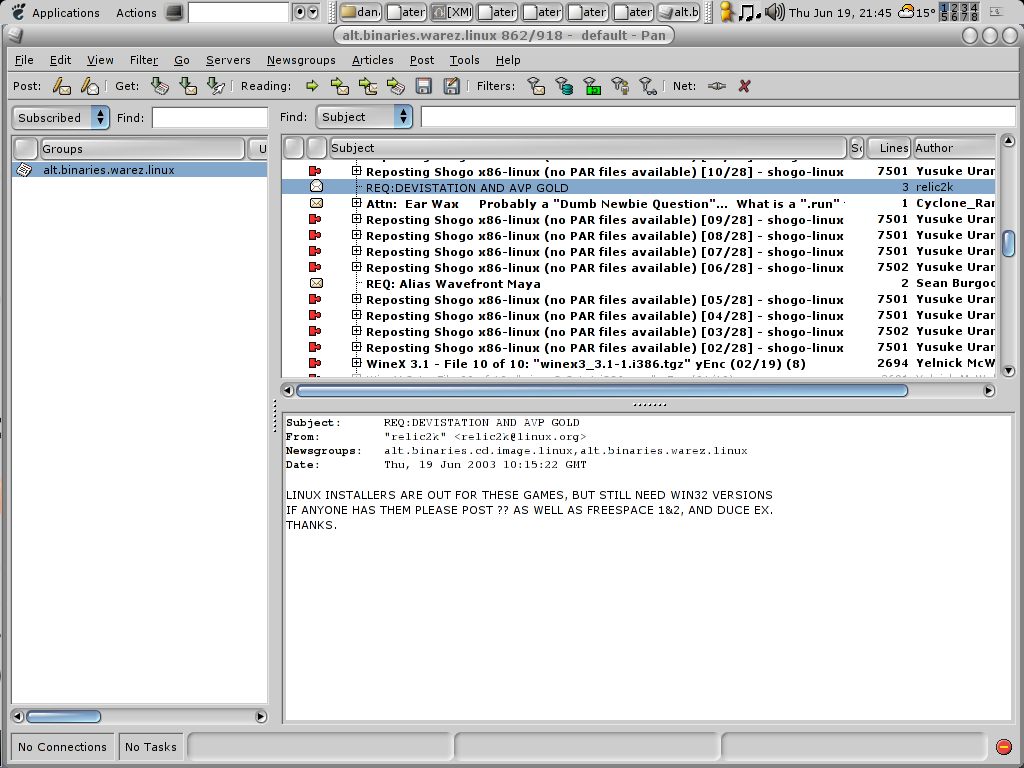Click the article list horizontal scrollbar
This screenshot has height=768, width=1024.
(x=601, y=391)
